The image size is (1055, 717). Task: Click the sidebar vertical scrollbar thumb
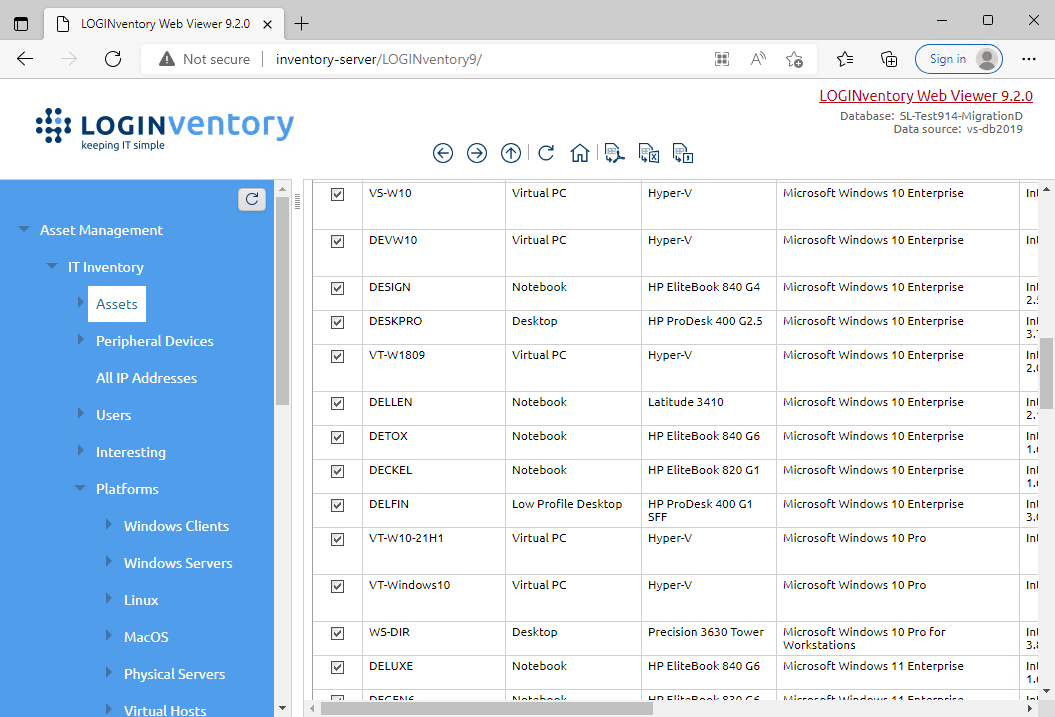coord(283,300)
